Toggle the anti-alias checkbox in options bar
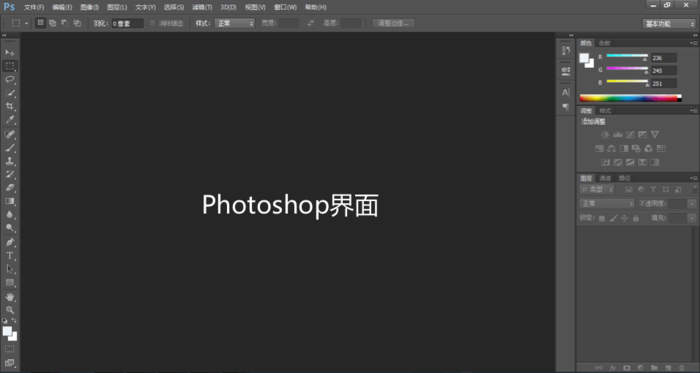This screenshot has width=700, height=373. tap(152, 23)
